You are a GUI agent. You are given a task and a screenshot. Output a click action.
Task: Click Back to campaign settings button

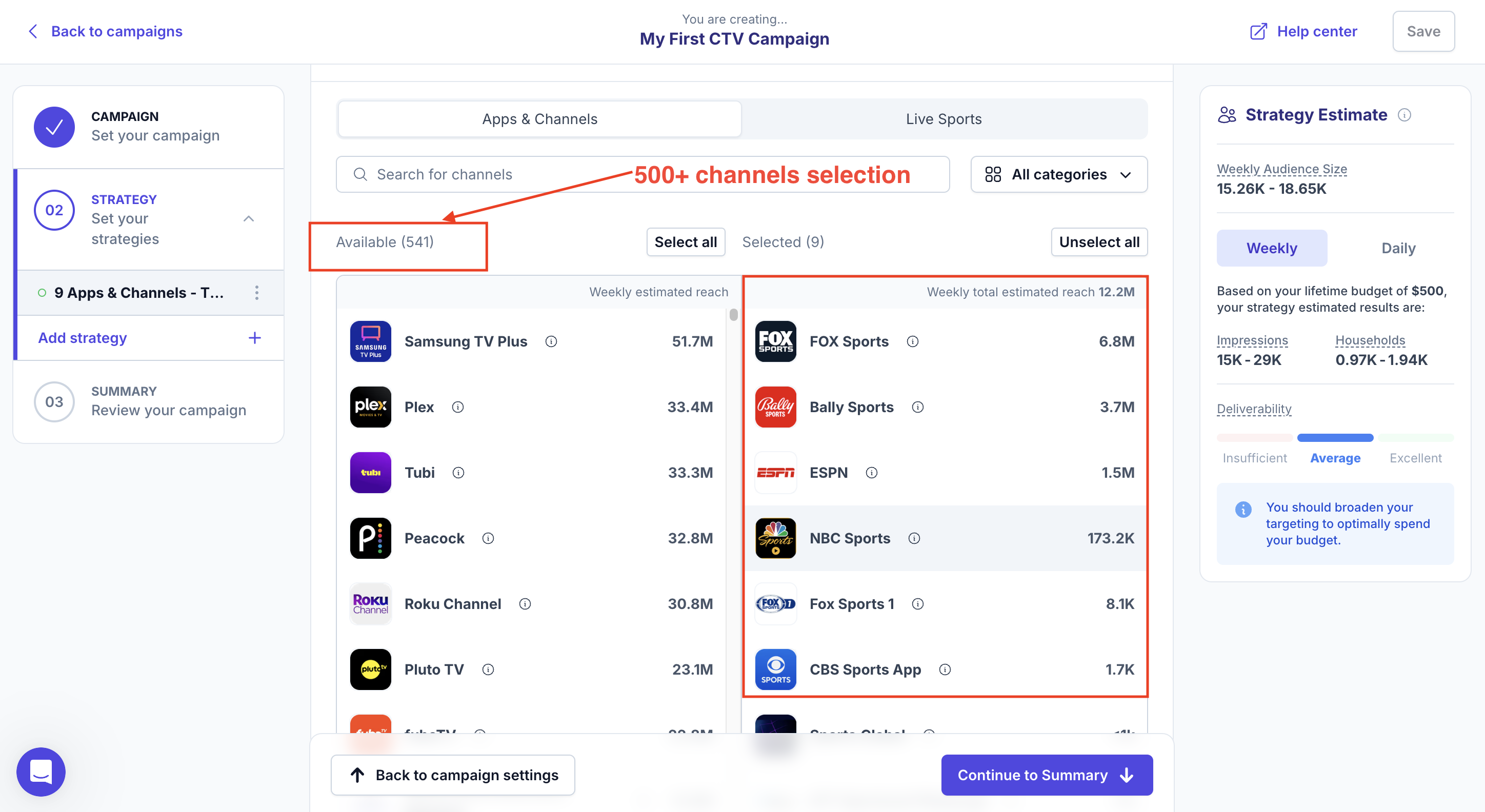[453, 775]
